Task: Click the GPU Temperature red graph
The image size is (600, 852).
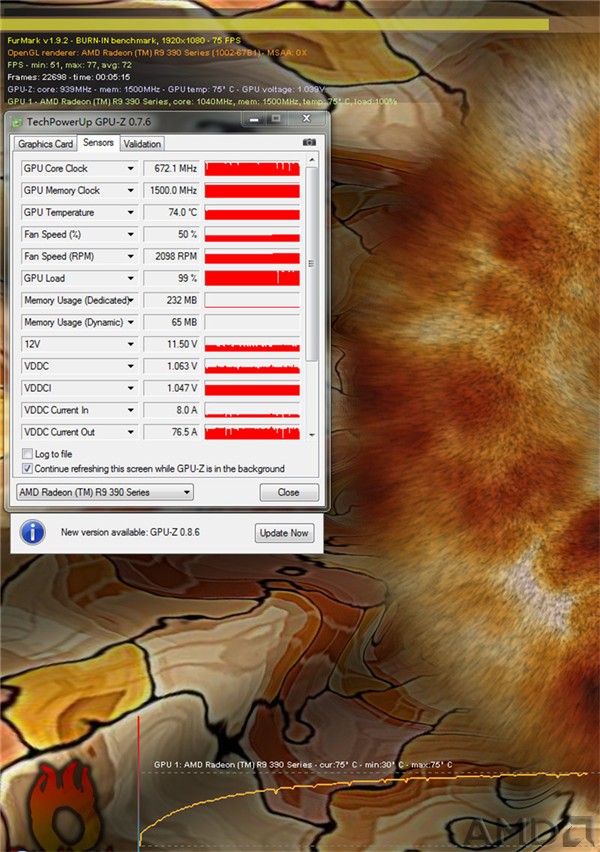Action: pos(252,212)
